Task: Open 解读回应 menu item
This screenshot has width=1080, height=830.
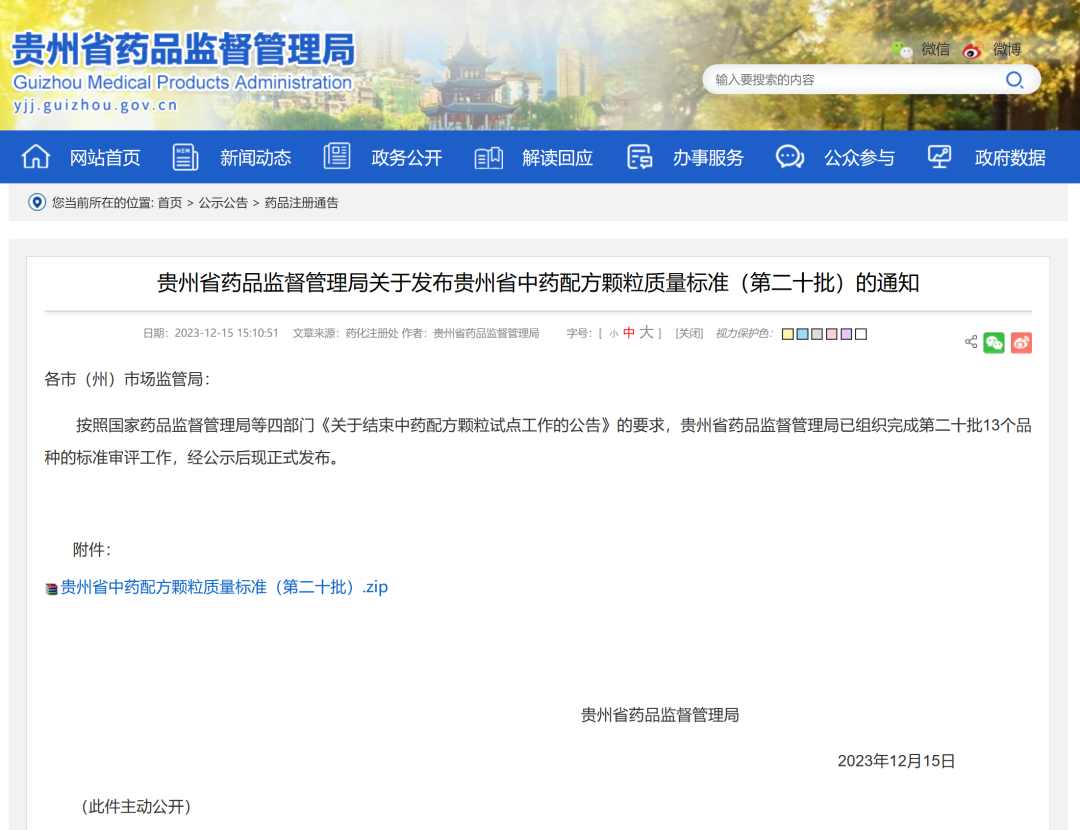Action: 557,158
